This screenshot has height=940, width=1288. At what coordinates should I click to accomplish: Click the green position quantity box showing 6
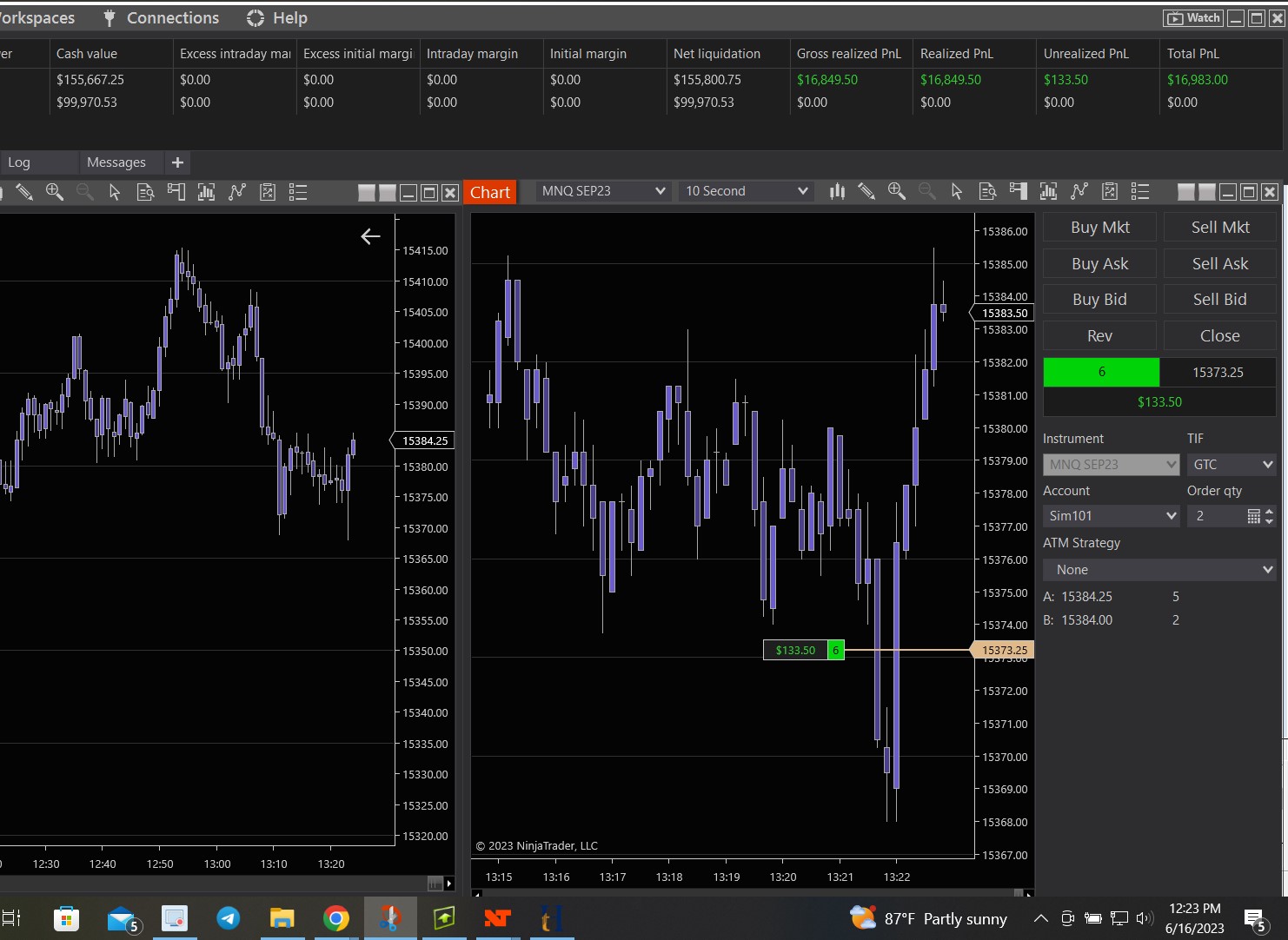pyautogui.click(x=1101, y=372)
